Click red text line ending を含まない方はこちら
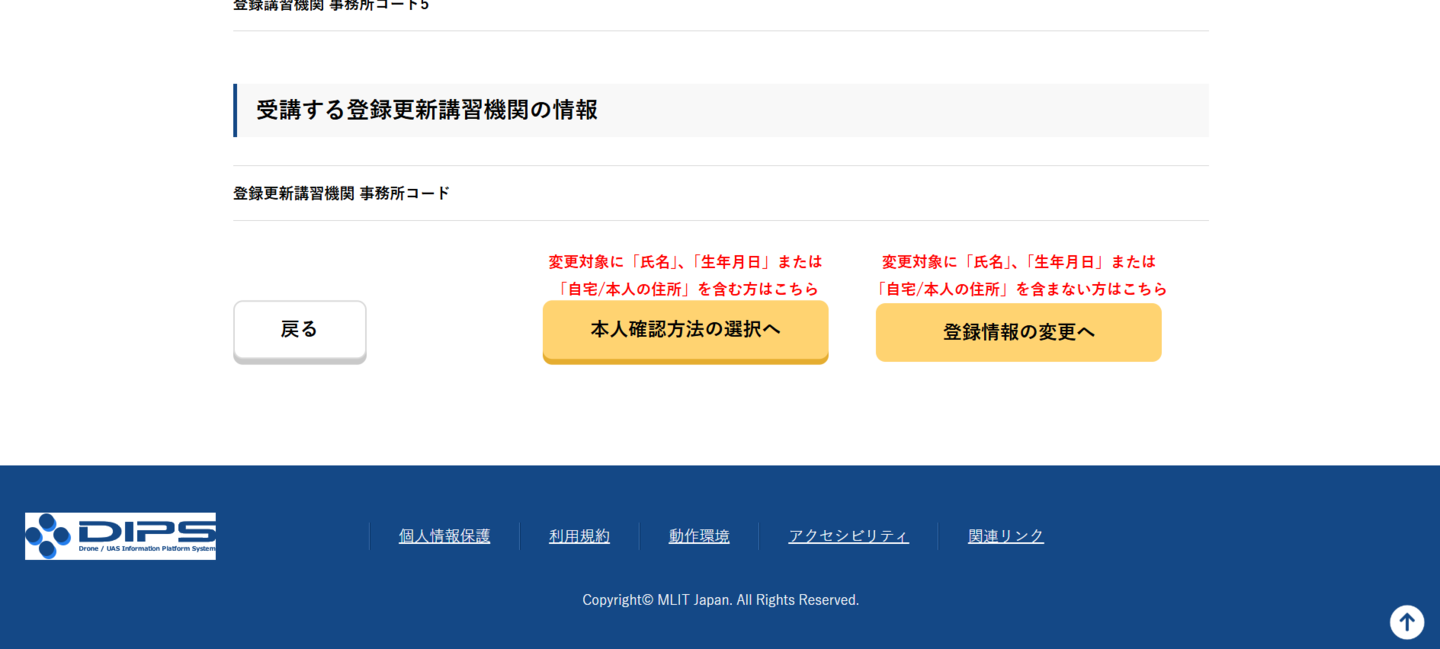 1018,289
